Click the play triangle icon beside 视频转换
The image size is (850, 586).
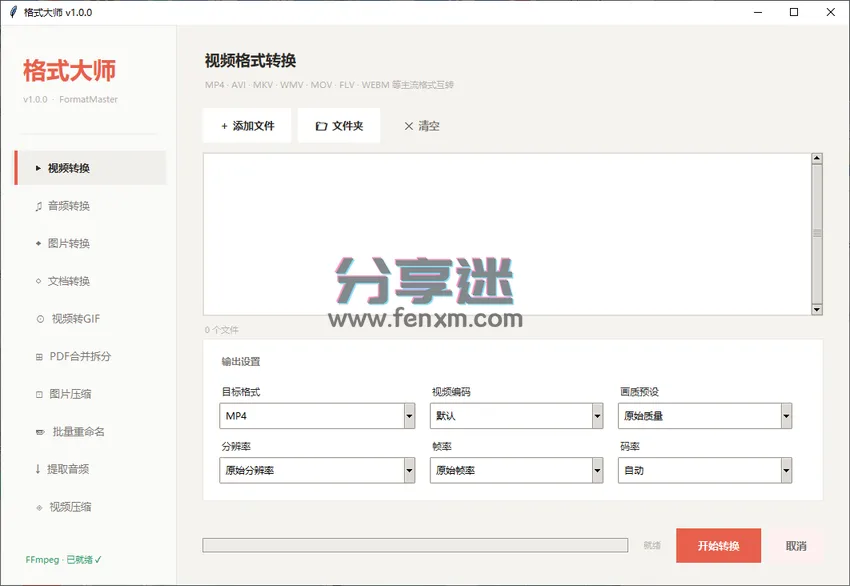pyautogui.click(x=38, y=168)
